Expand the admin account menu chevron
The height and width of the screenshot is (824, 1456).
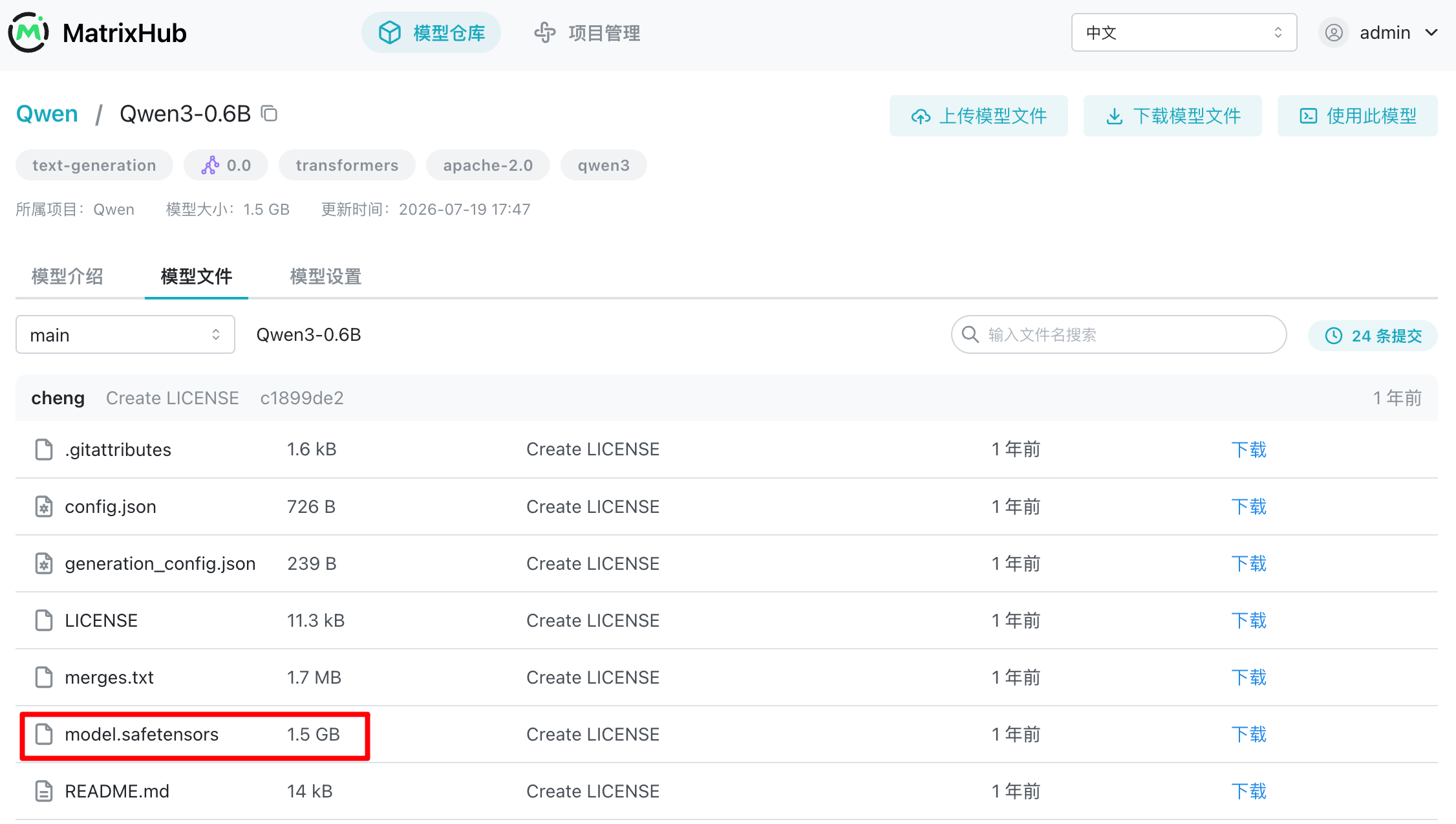tap(1431, 32)
